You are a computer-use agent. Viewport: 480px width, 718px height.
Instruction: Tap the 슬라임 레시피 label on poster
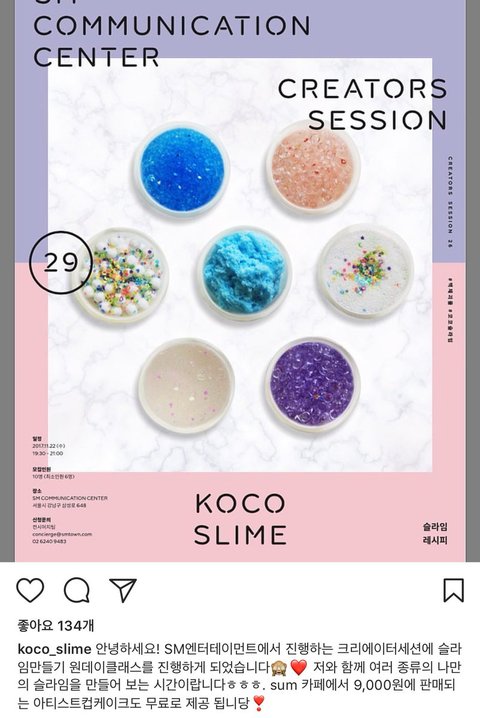point(435,533)
